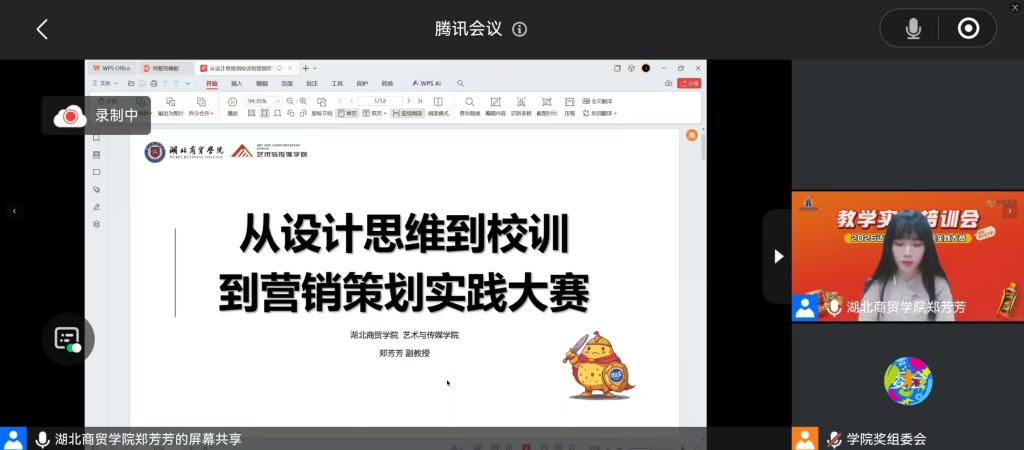1024x450 pixels.
Task: Switch to the WPS Office home tab
Action: click(x=112, y=69)
